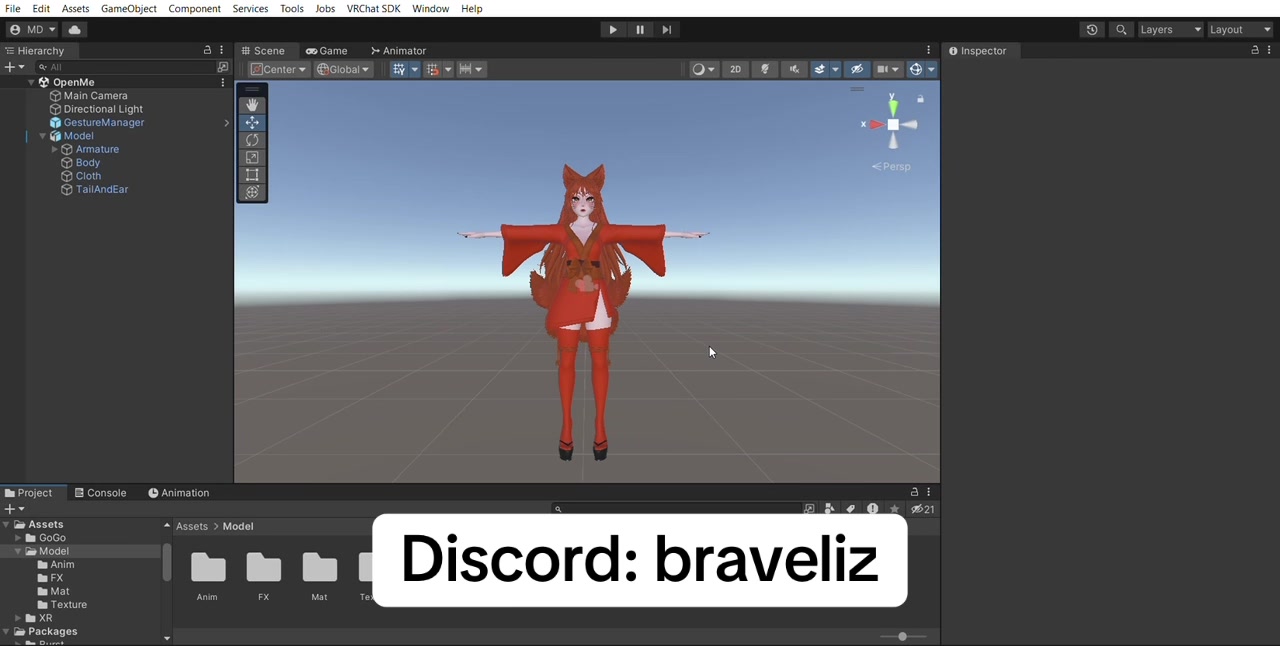This screenshot has height=646, width=1280.
Task: Select the Scale tool
Action: 252,157
